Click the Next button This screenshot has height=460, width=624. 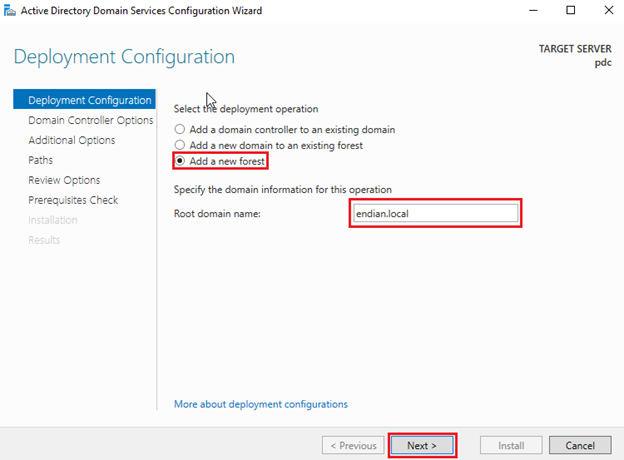(422, 445)
